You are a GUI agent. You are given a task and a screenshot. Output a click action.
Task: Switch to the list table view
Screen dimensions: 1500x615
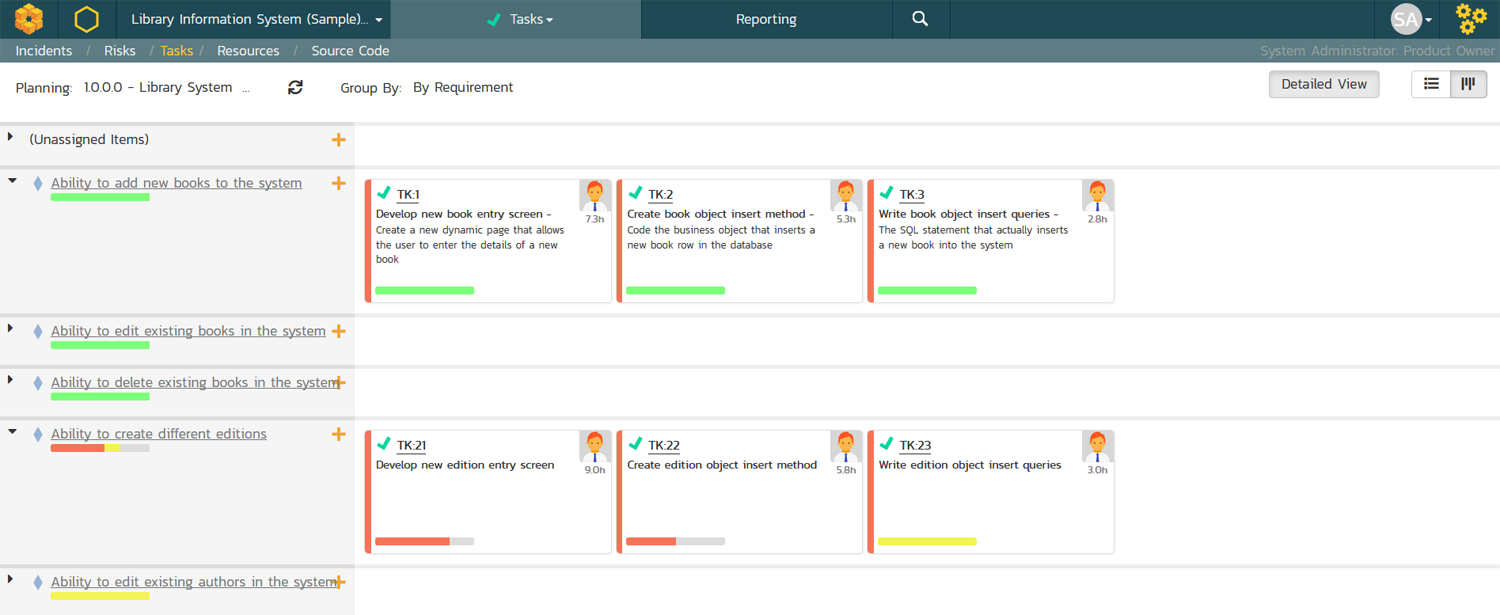1431,85
